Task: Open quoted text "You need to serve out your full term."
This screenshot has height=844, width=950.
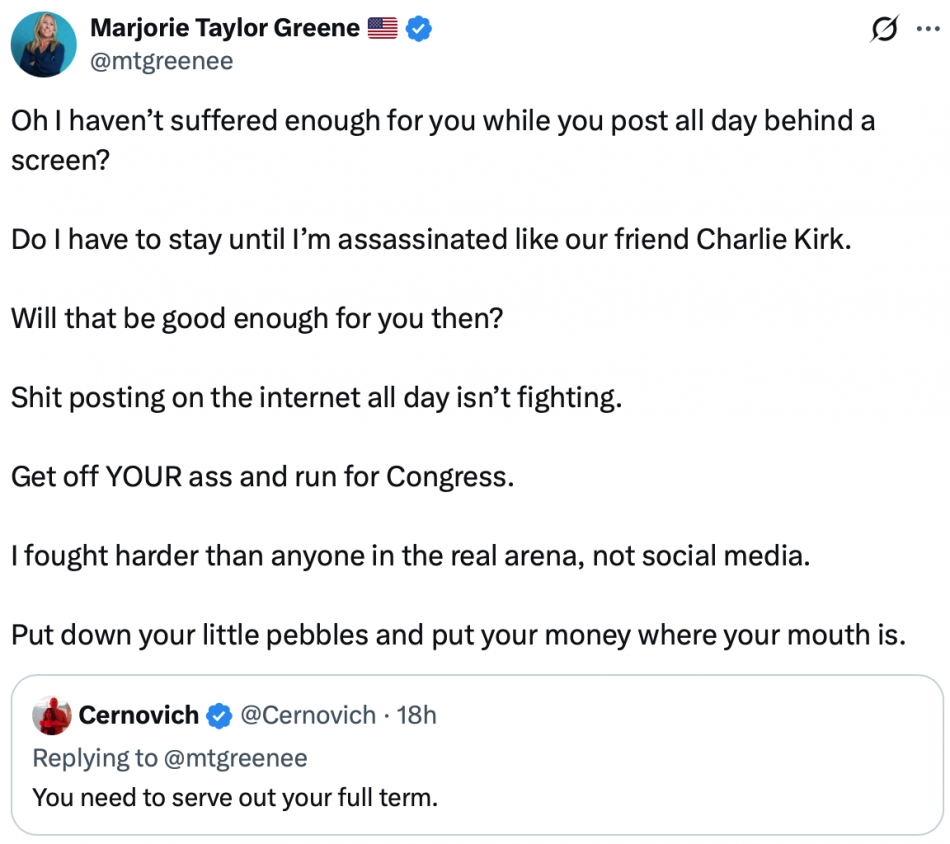Action: [235, 798]
